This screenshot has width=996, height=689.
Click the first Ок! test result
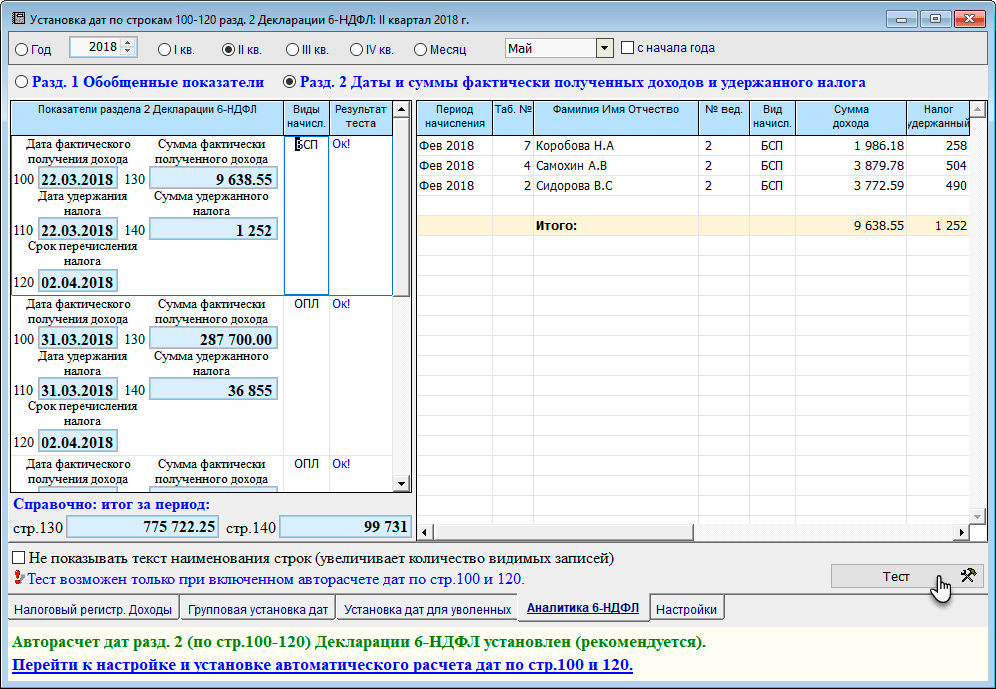(341, 144)
